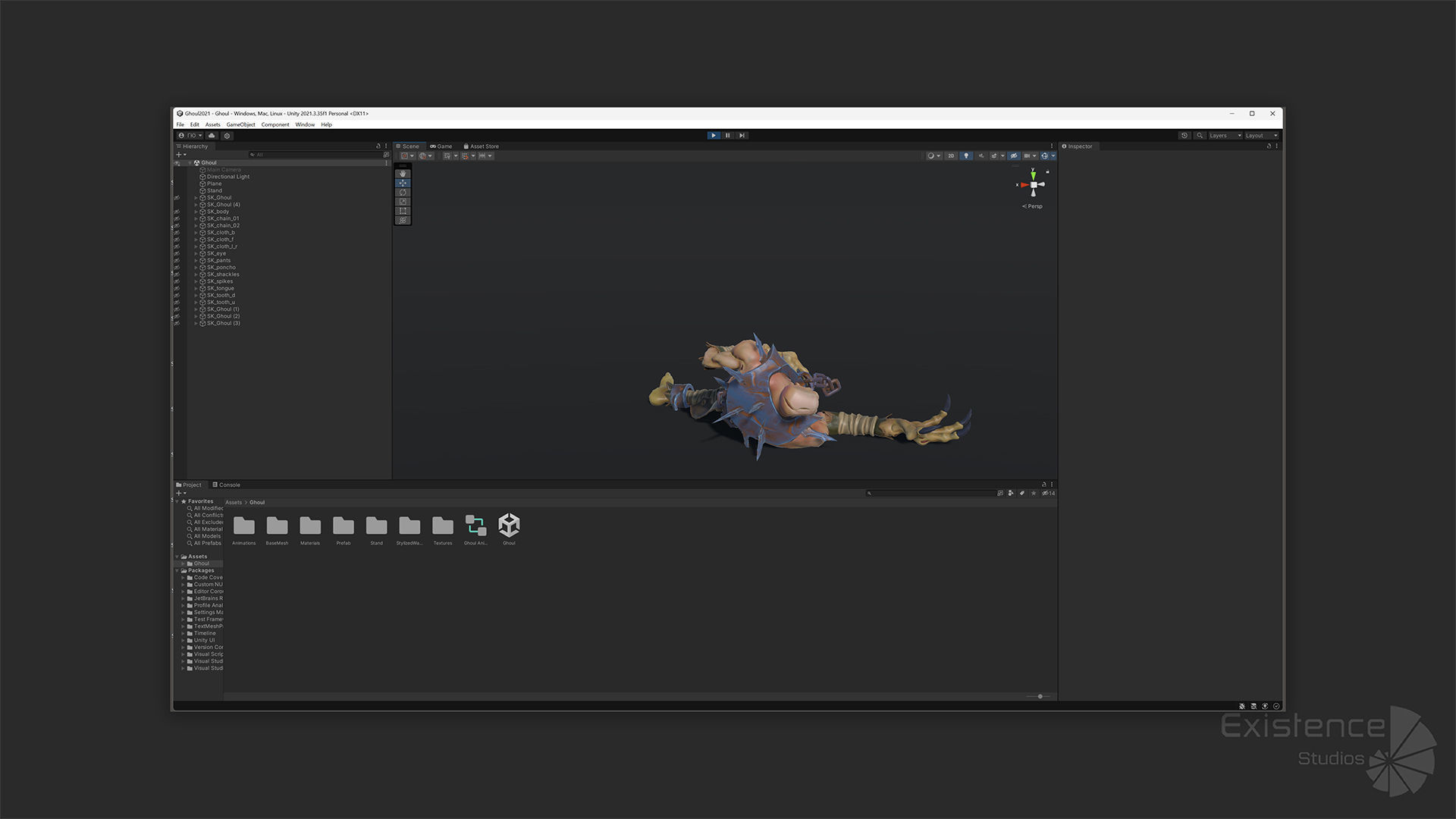The image size is (1456, 819).
Task: Click the favorite star icon in Project toolbar
Action: [1034, 494]
